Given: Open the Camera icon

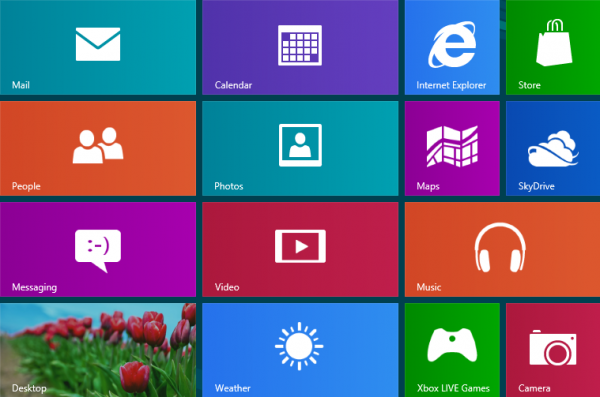Looking at the screenshot, I should (x=553, y=348).
